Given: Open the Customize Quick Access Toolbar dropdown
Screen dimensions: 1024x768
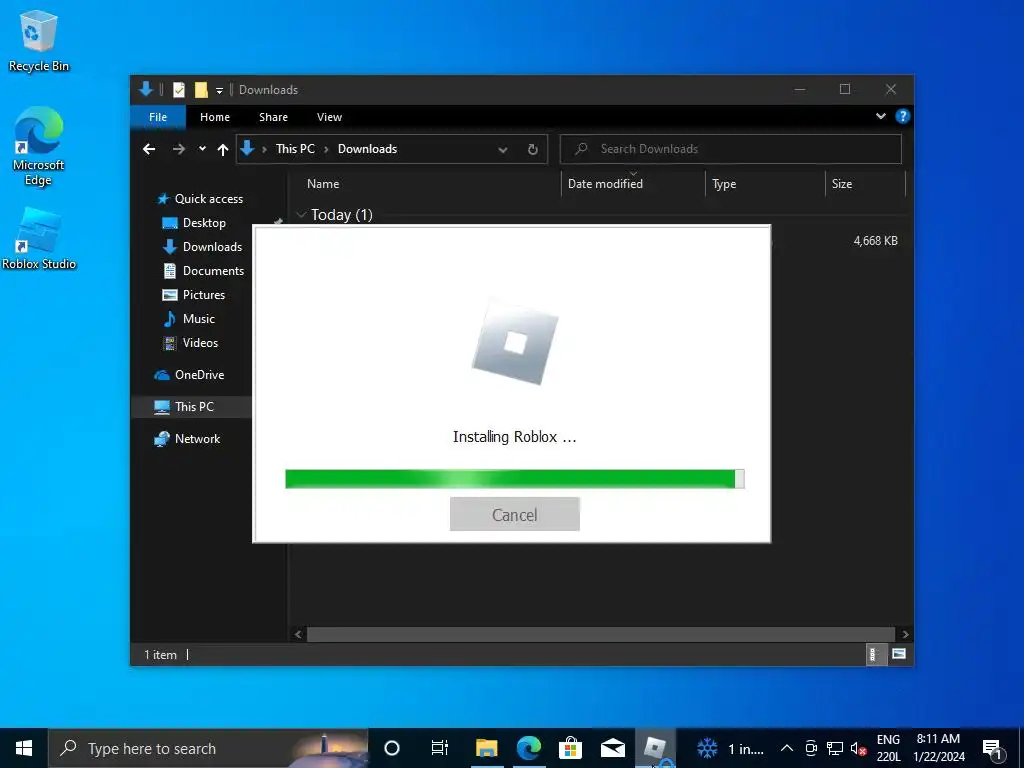Looking at the screenshot, I should 219,90.
